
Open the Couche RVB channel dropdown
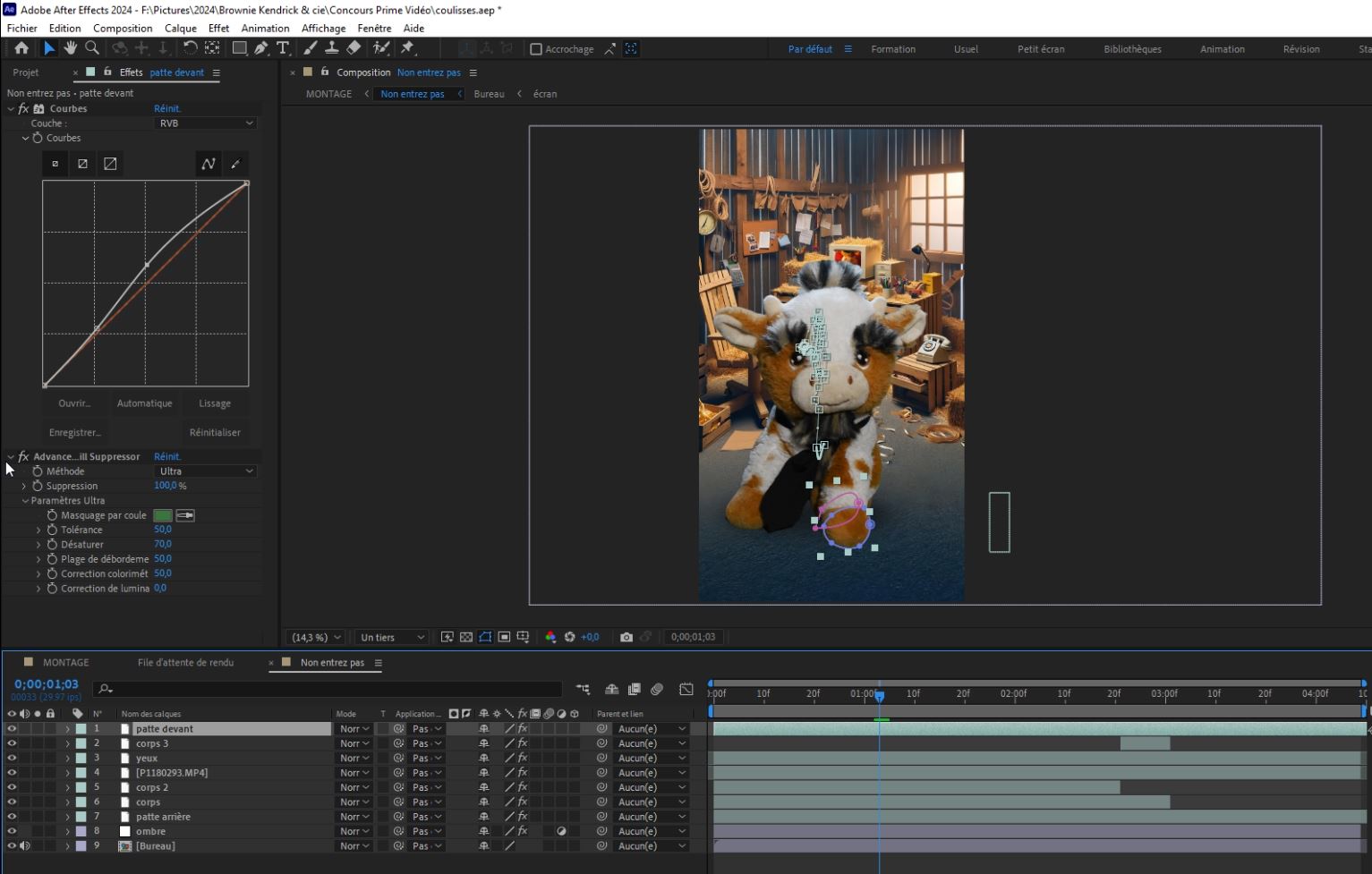click(x=206, y=123)
